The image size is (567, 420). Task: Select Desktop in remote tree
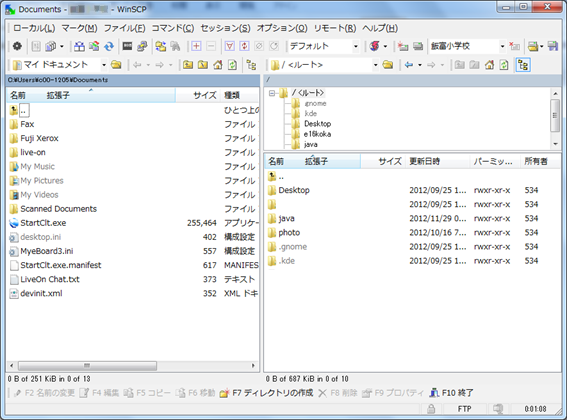317,124
